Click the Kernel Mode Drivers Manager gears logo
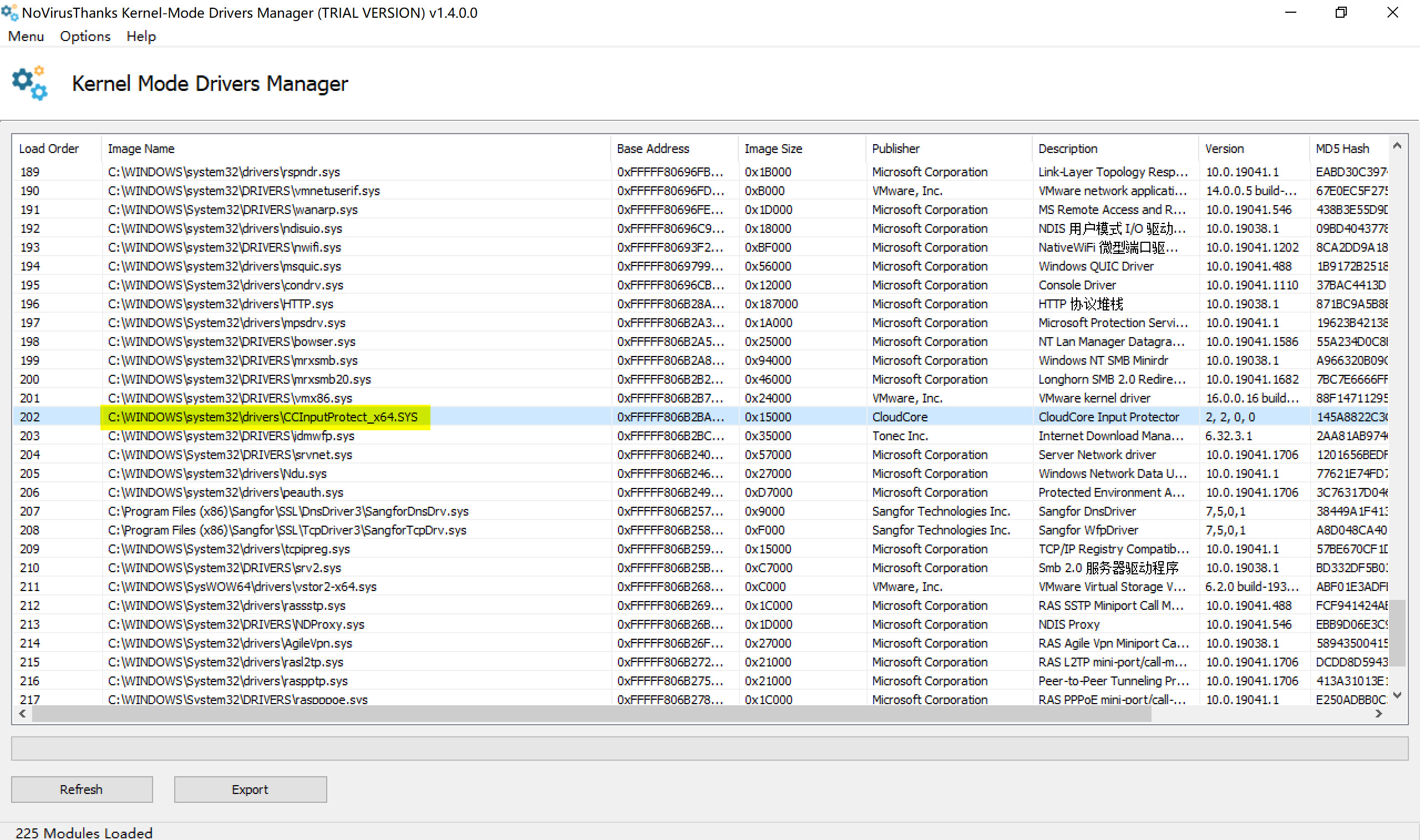 tap(30, 83)
